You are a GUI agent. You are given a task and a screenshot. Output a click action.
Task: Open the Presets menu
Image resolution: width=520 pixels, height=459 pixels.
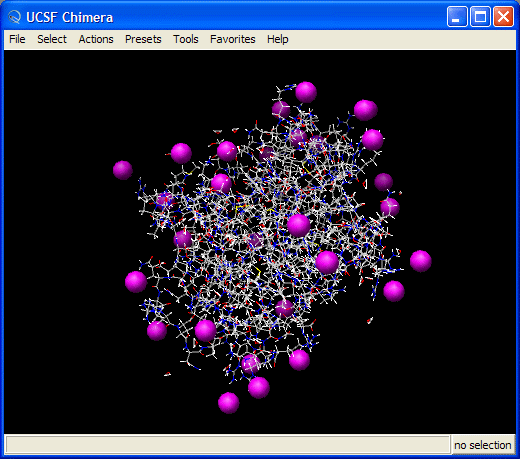pyautogui.click(x=143, y=39)
